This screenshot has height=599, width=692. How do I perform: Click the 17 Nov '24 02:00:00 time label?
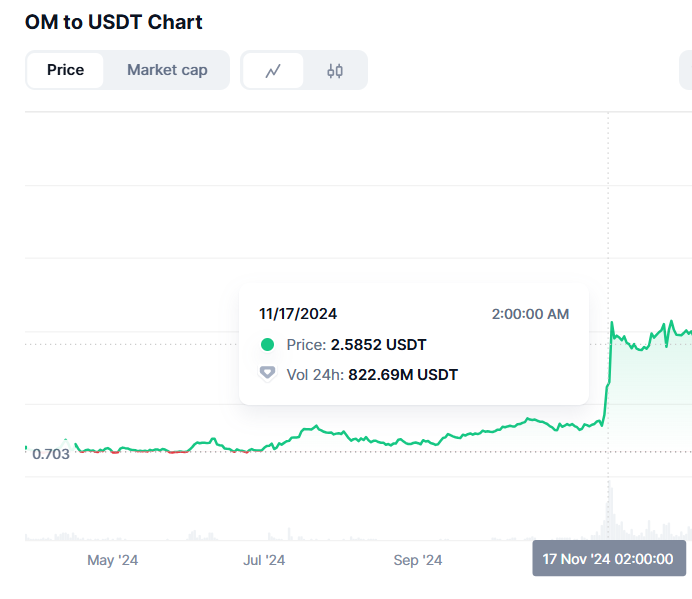coord(609,558)
